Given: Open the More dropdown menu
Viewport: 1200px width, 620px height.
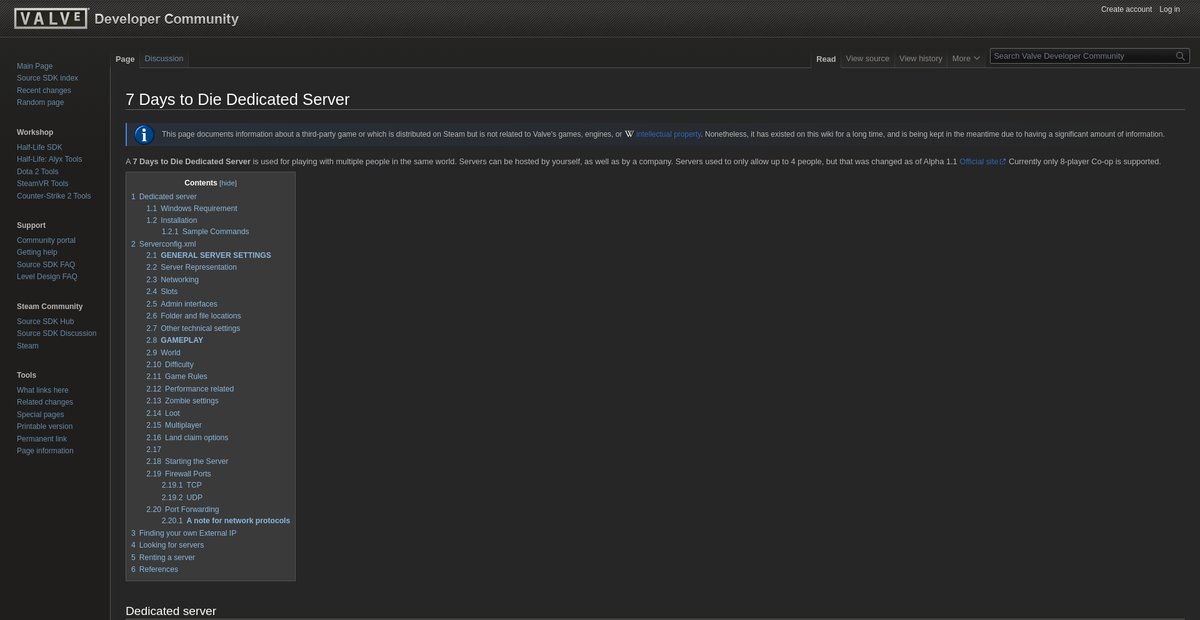Looking at the screenshot, I should pos(965,59).
